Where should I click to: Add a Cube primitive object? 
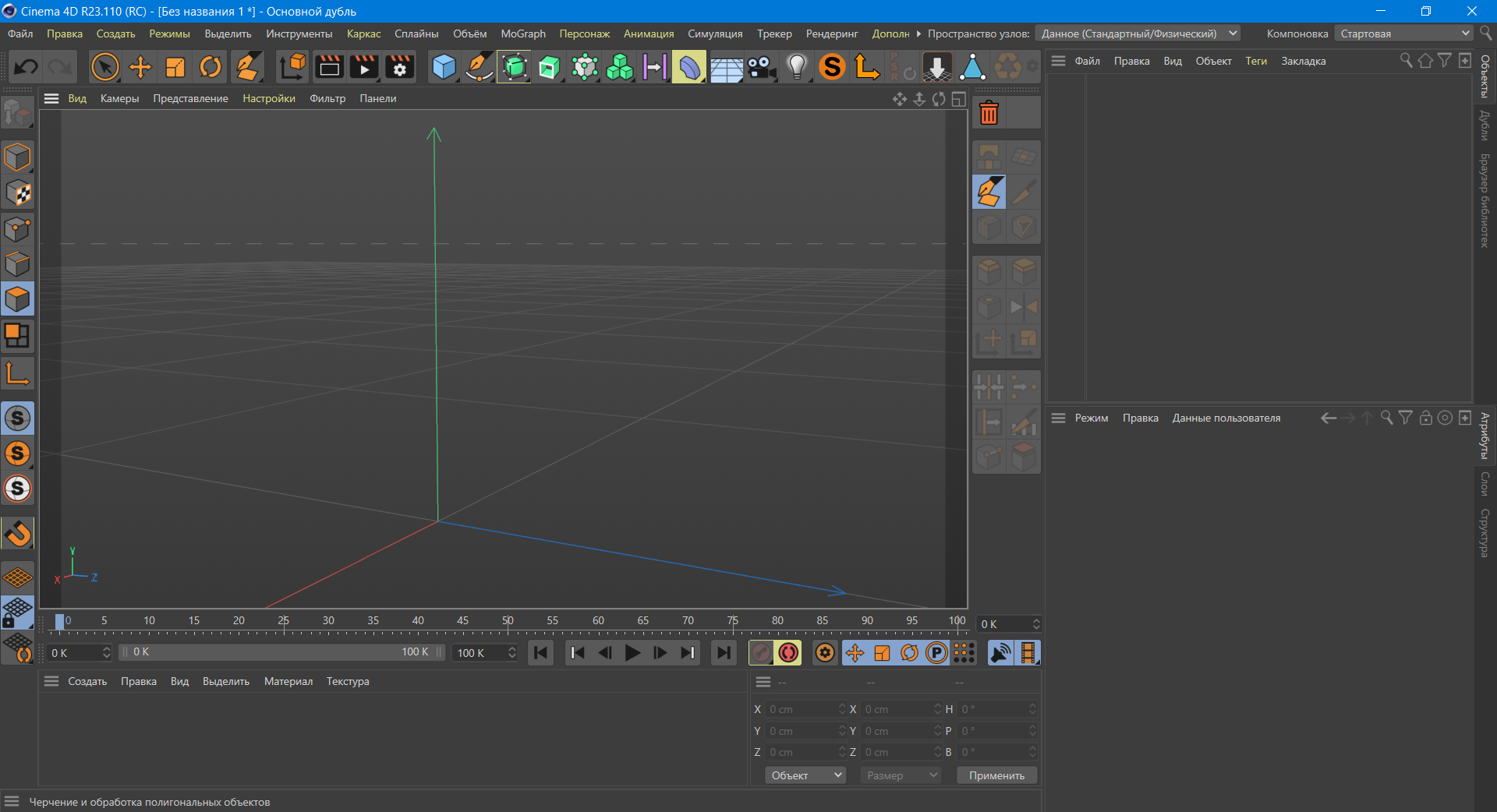pyautogui.click(x=444, y=67)
